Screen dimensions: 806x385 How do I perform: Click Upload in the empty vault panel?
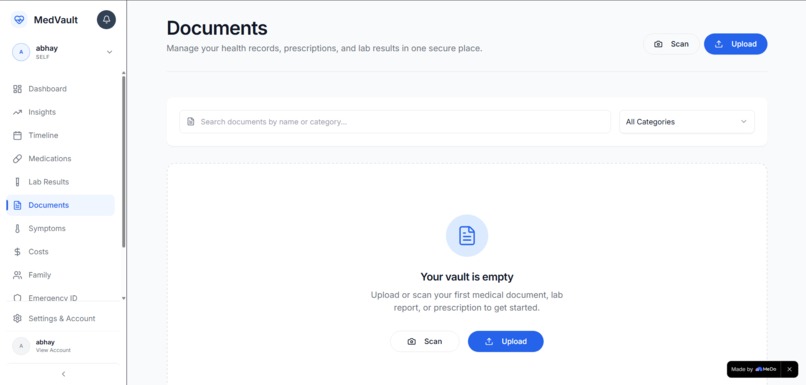coord(505,341)
